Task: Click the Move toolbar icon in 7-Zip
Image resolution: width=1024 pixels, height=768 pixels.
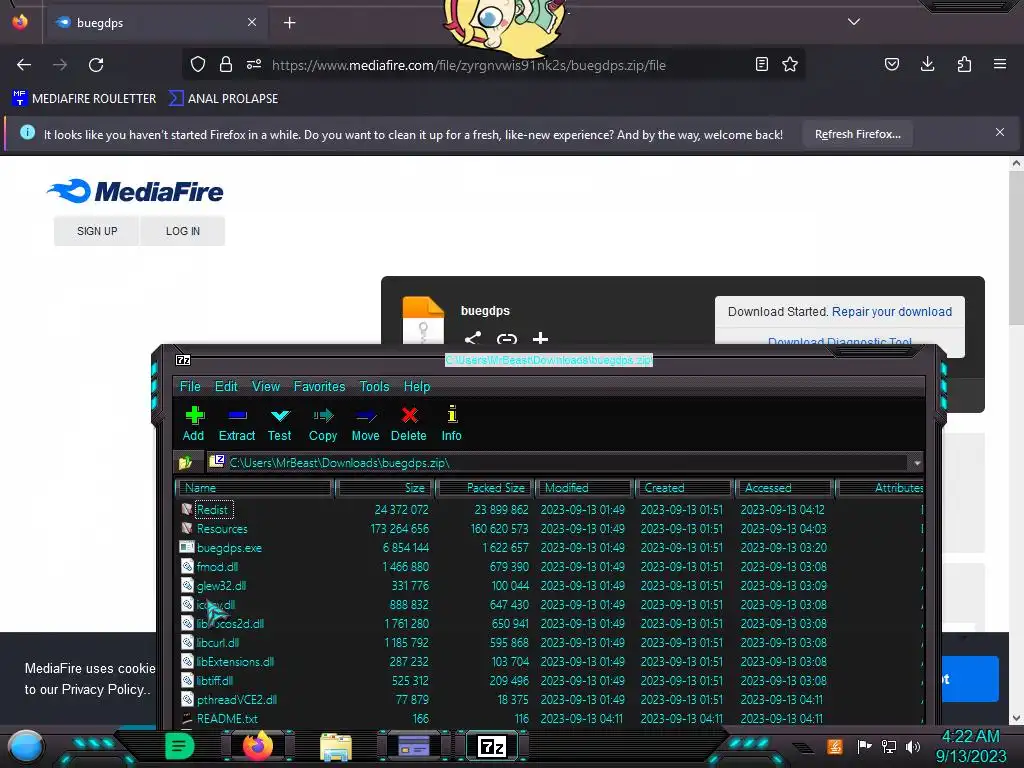Action: click(365, 424)
